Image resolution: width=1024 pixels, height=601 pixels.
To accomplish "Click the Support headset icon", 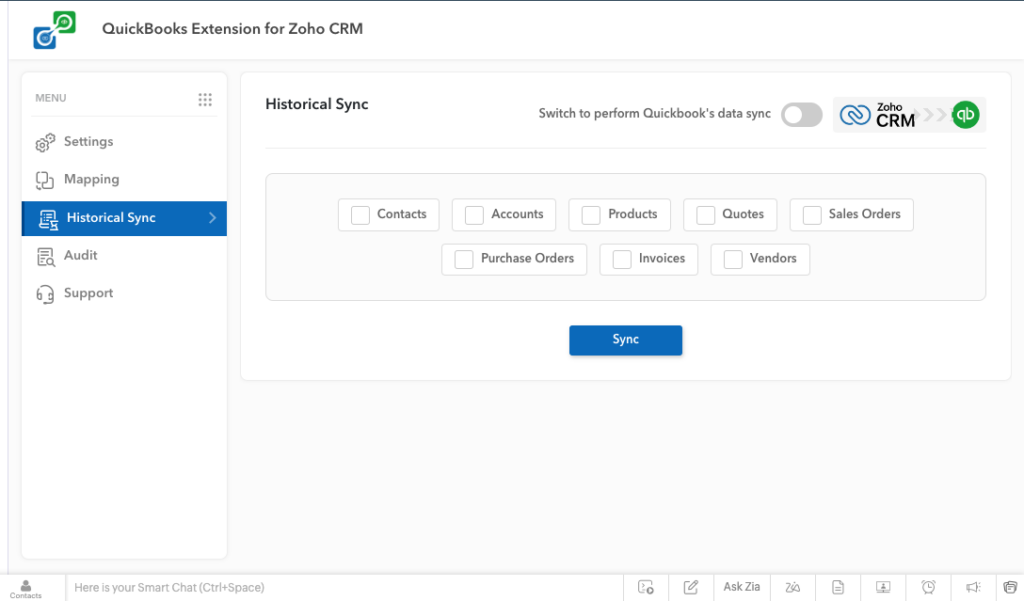I will (45, 295).
